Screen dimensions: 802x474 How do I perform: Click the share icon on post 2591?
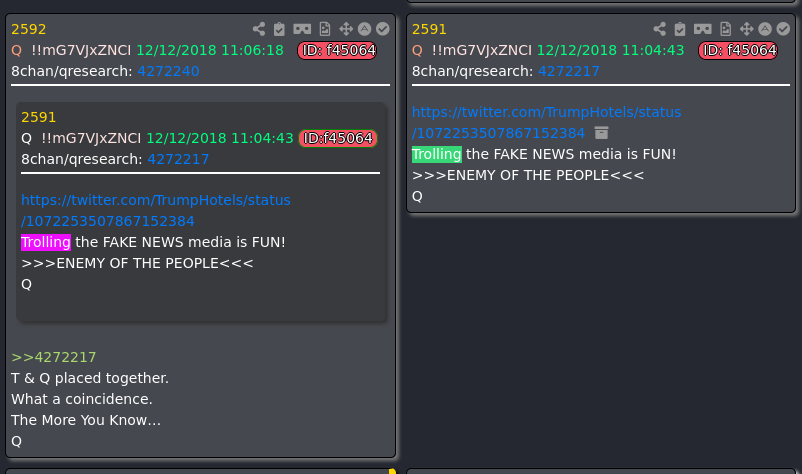[x=659, y=30]
